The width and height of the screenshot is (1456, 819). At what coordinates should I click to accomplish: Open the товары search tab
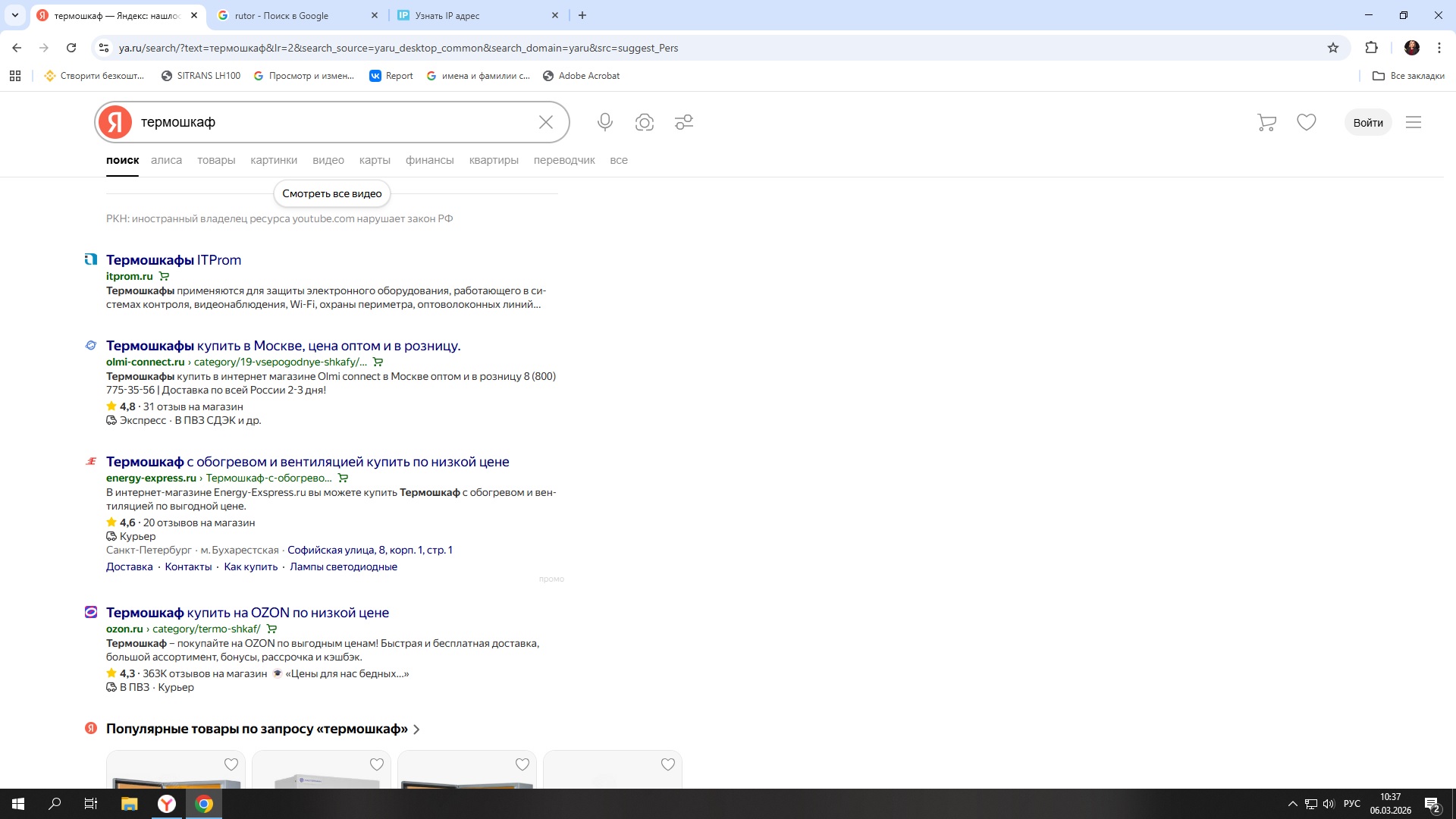pyautogui.click(x=216, y=160)
